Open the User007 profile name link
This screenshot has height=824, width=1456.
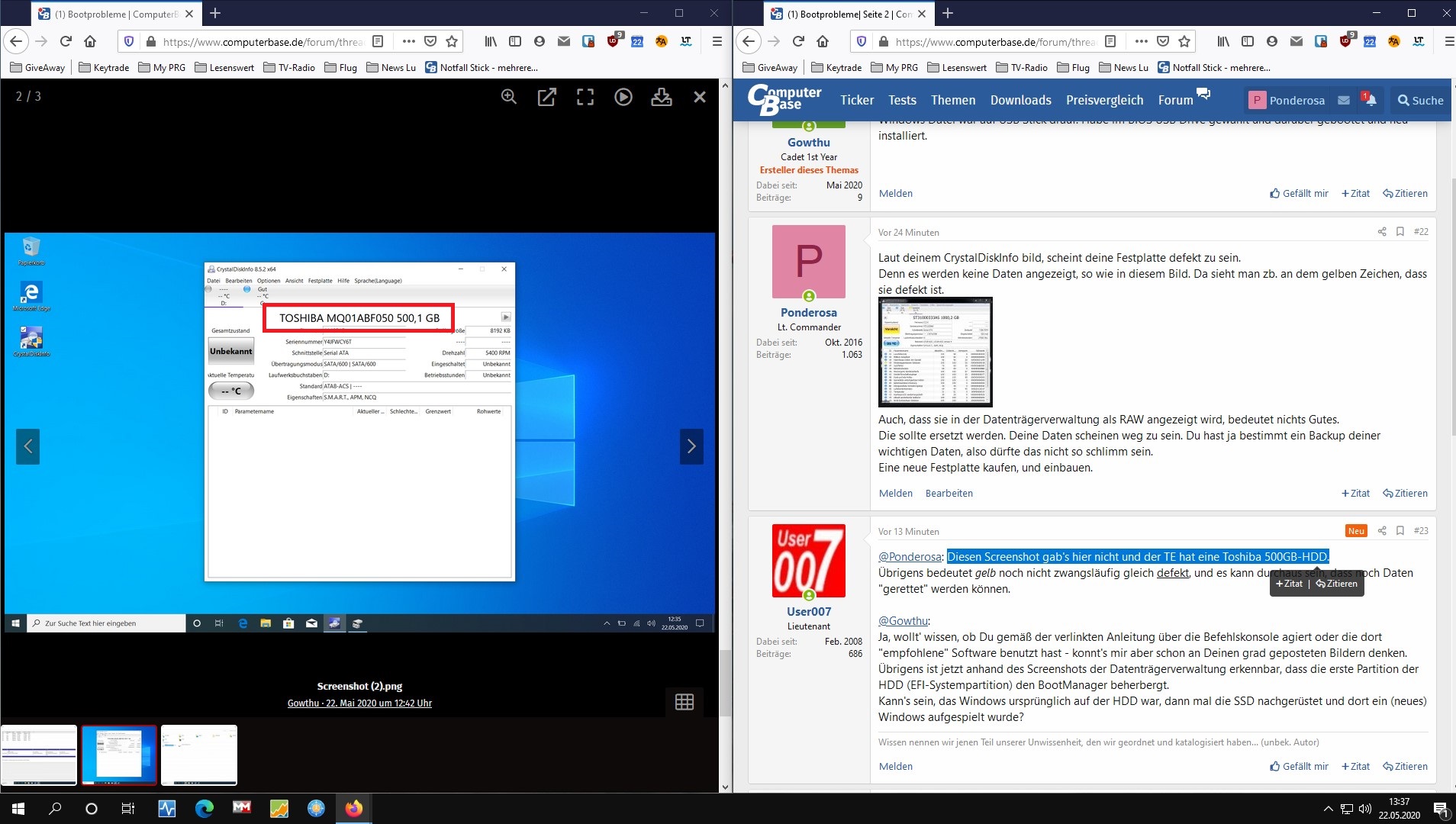click(x=809, y=611)
